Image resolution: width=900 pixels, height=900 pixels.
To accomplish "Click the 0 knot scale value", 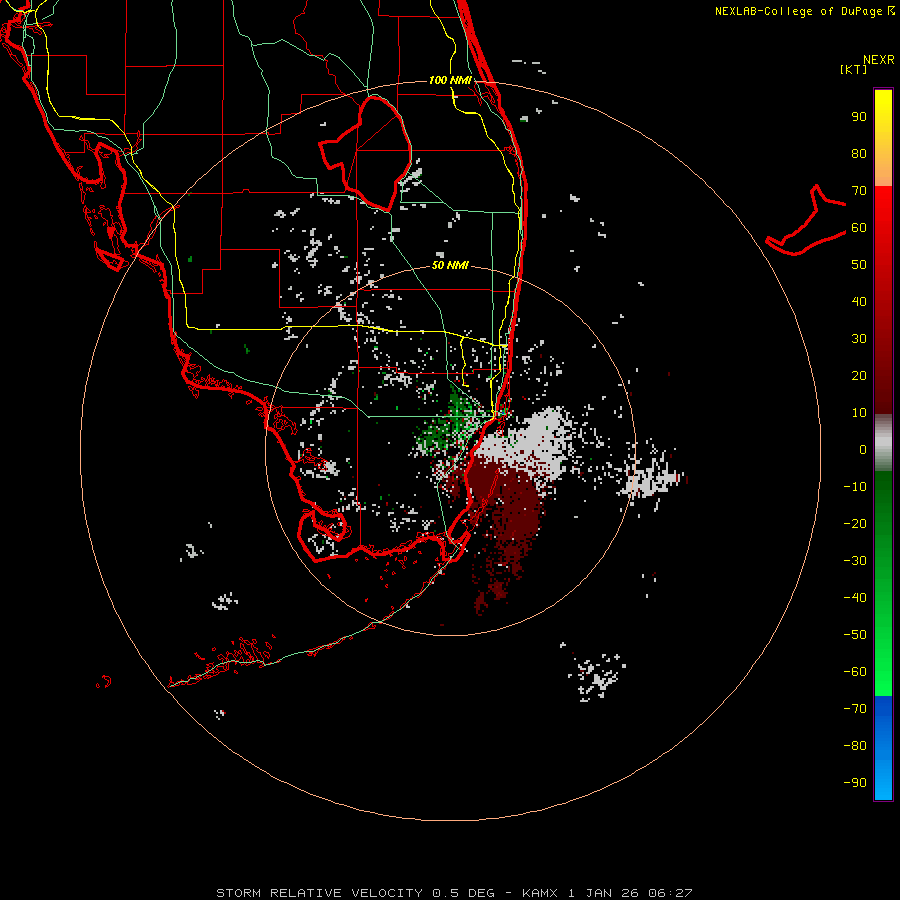I will 863,449.
